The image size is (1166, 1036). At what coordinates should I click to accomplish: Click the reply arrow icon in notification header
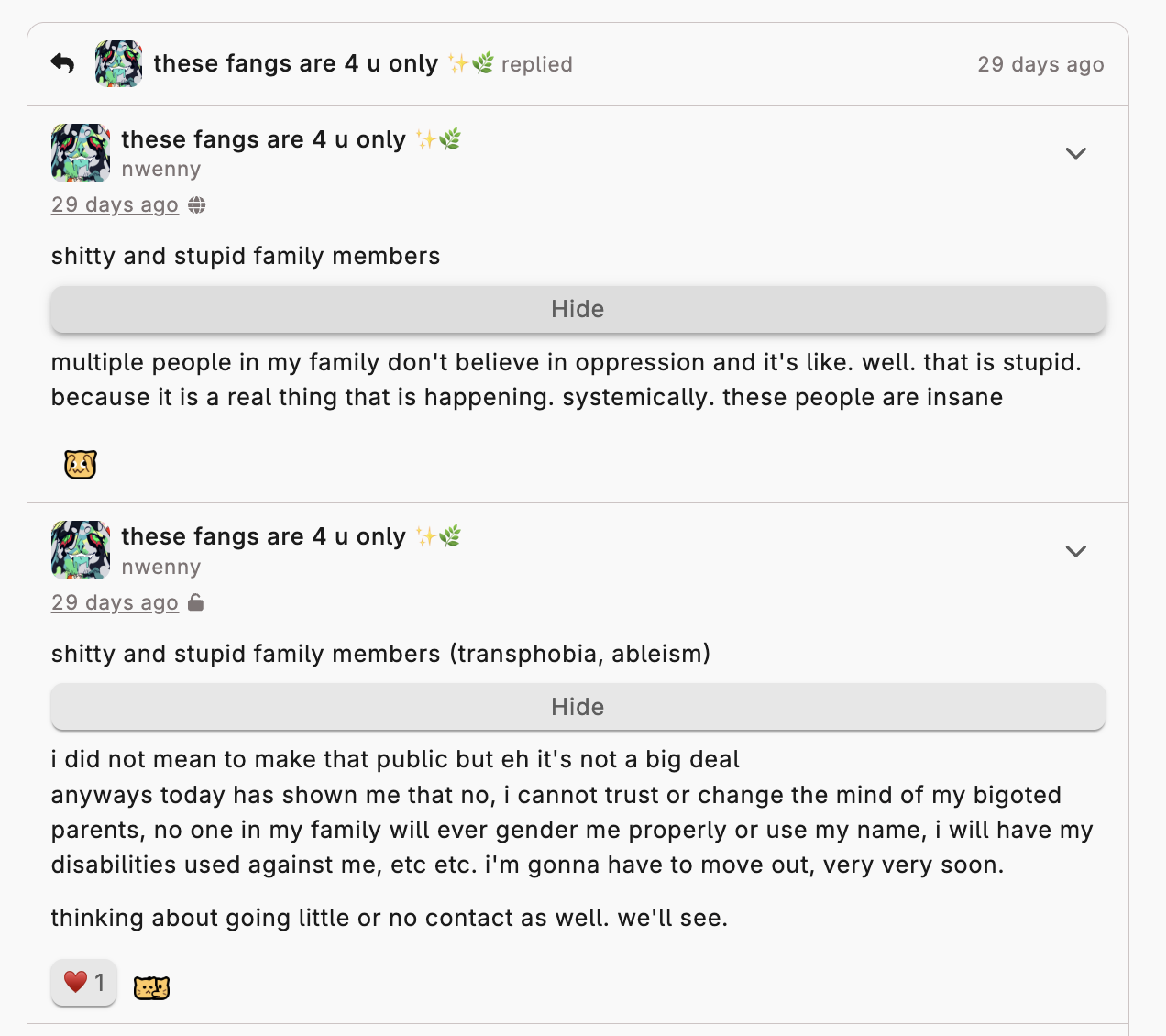(62, 63)
